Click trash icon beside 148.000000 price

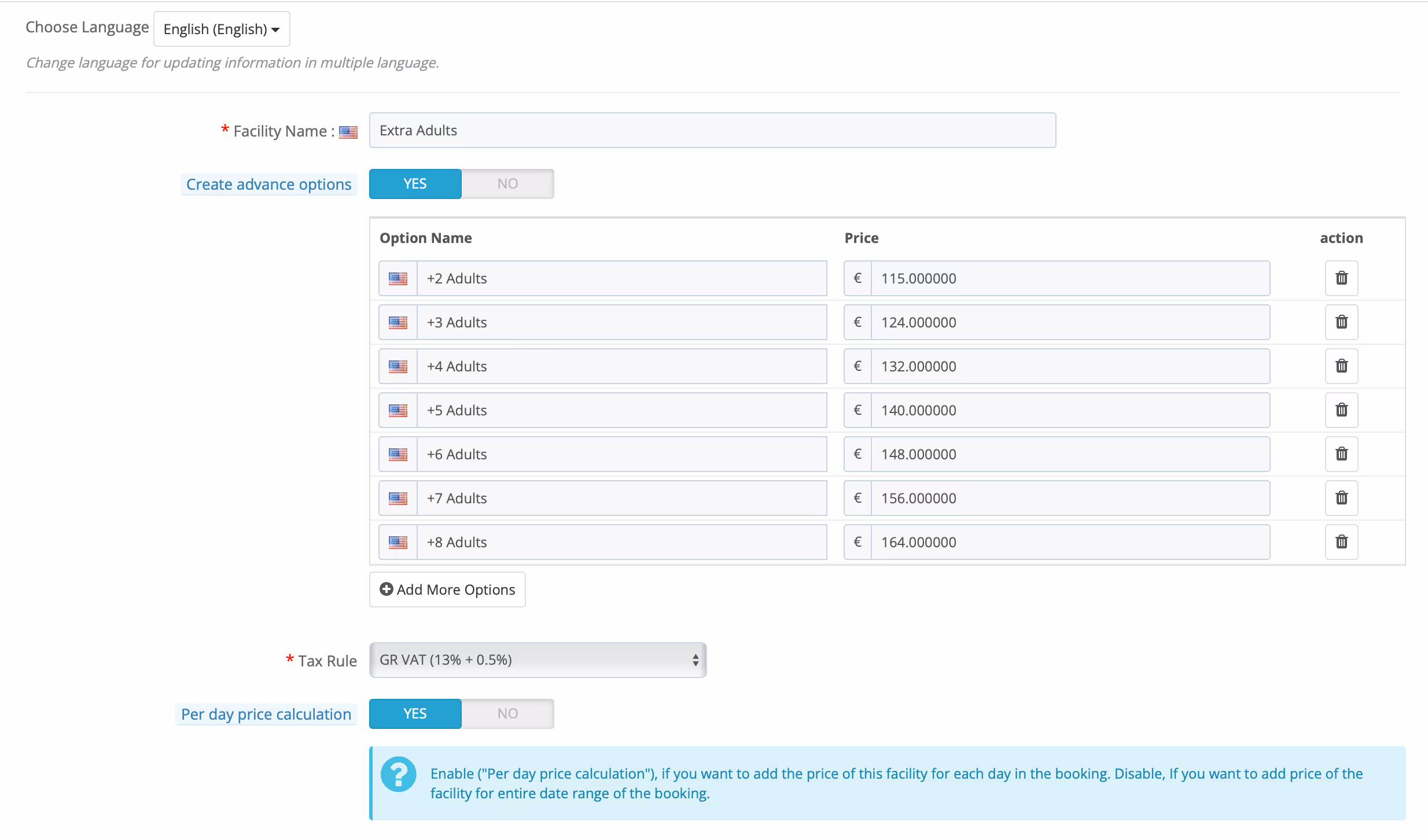tap(1341, 454)
